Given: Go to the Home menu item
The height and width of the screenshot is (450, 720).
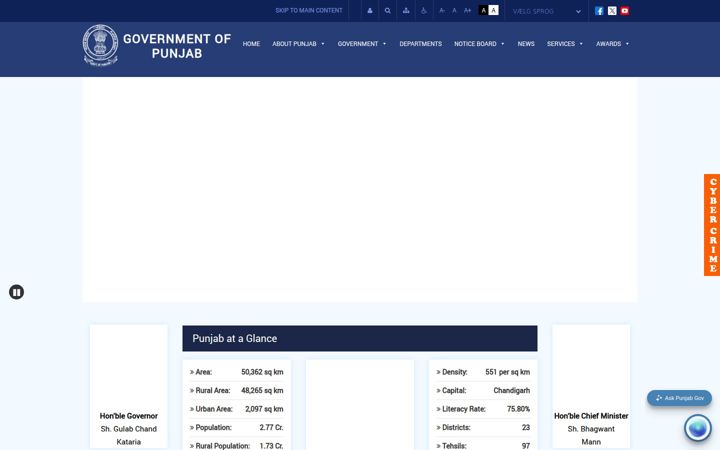Looking at the screenshot, I should point(251,44).
